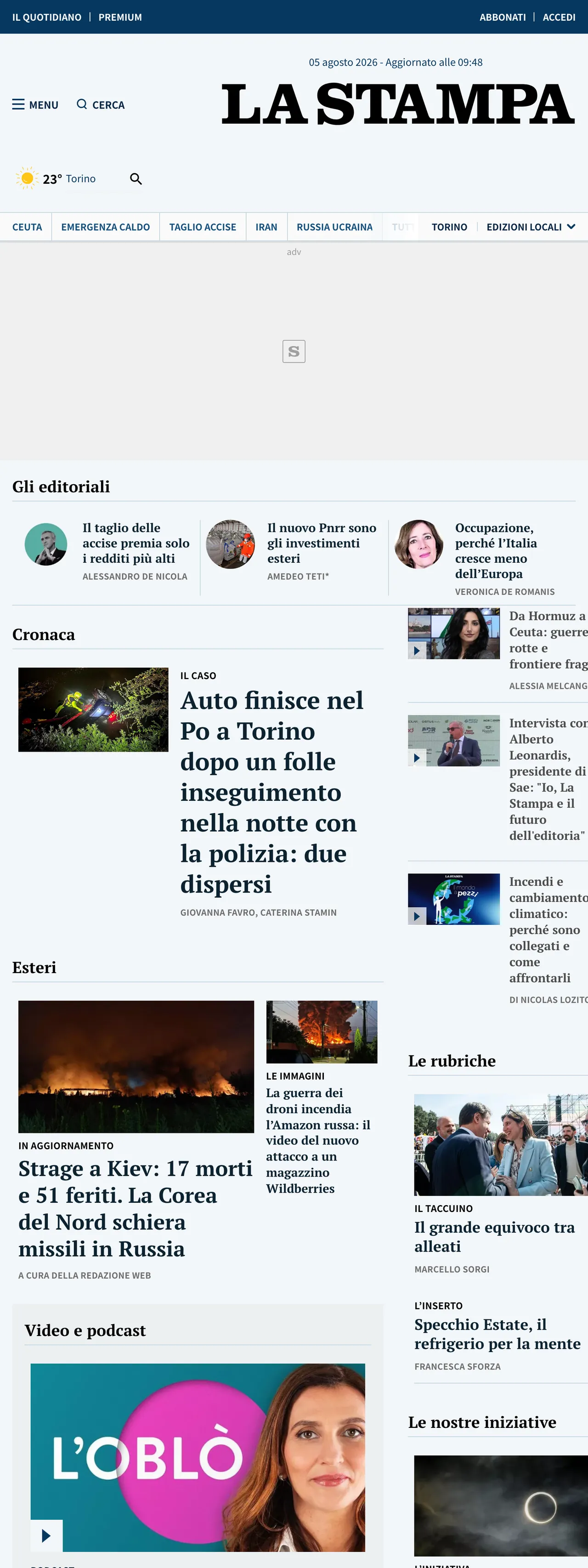Open the La Stampa logo homepage

pos(398,104)
